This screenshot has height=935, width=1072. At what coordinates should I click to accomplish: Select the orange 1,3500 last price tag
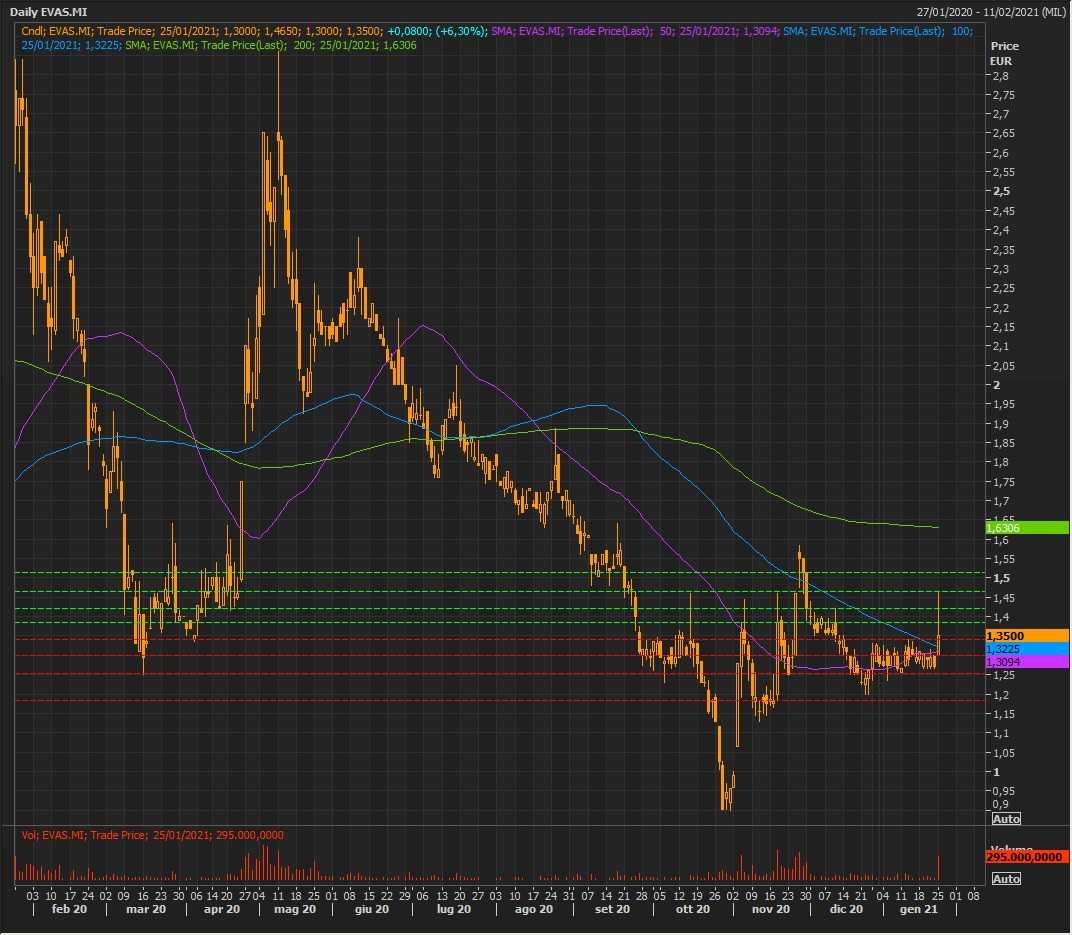1027,635
